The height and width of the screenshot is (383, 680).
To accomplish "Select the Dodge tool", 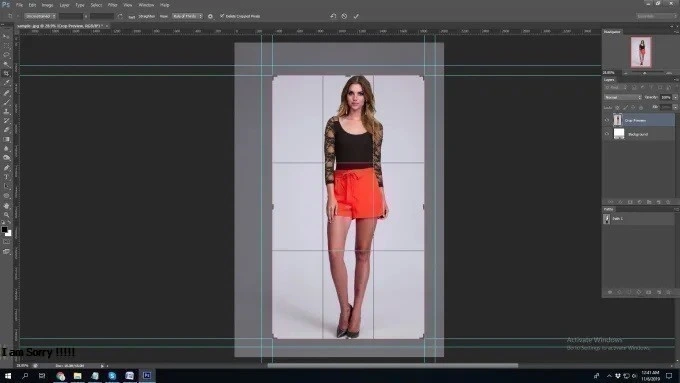I will [7, 158].
